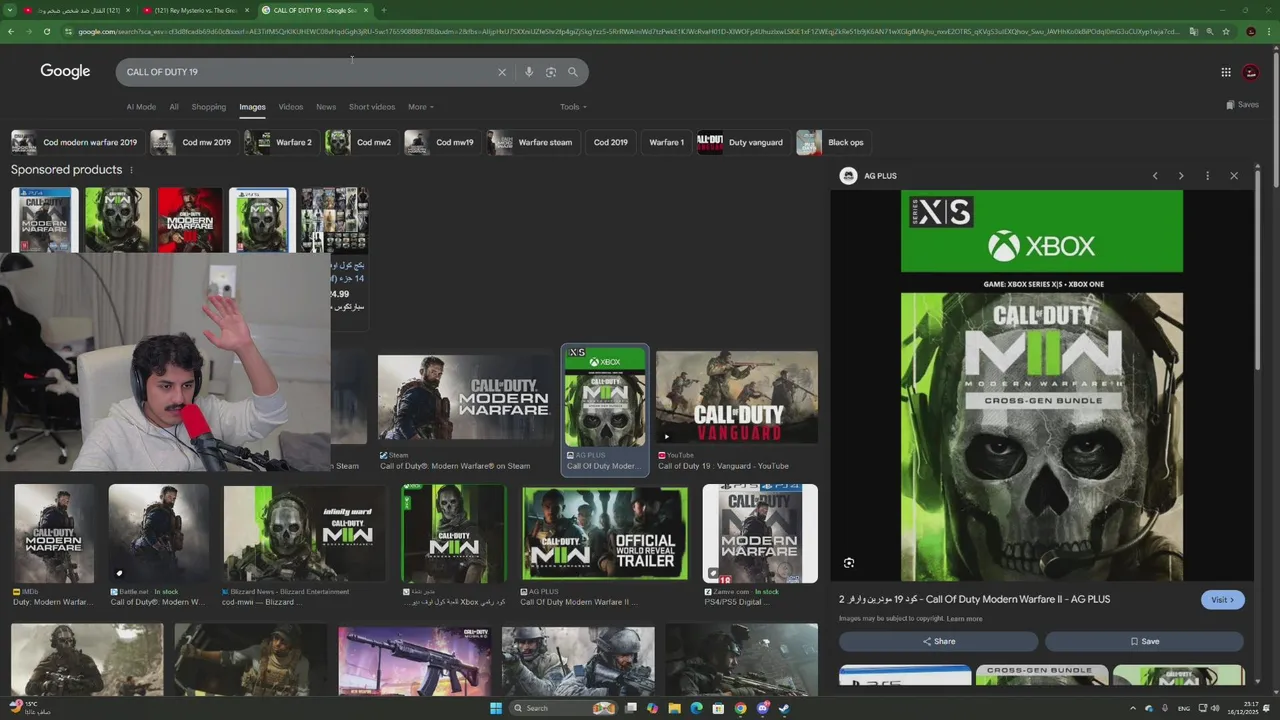Select the Cod 2019 suggestion chip
The width and height of the screenshot is (1280, 720).
tap(610, 142)
